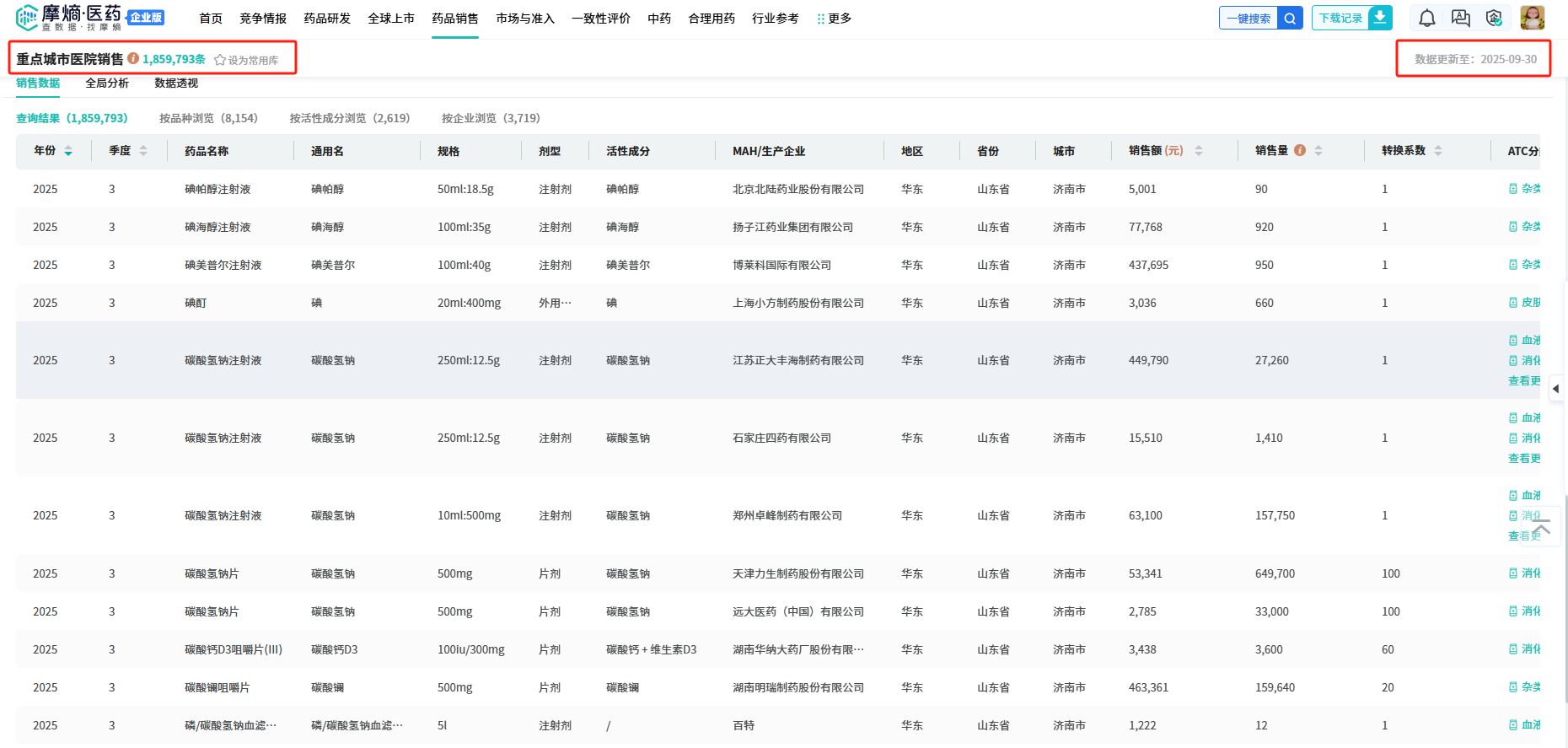Viewport: 1568px width, 748px height.
Task: Open the 竞争情报 navigation menu
Action: pyautogui.click(x=263, y=19)
